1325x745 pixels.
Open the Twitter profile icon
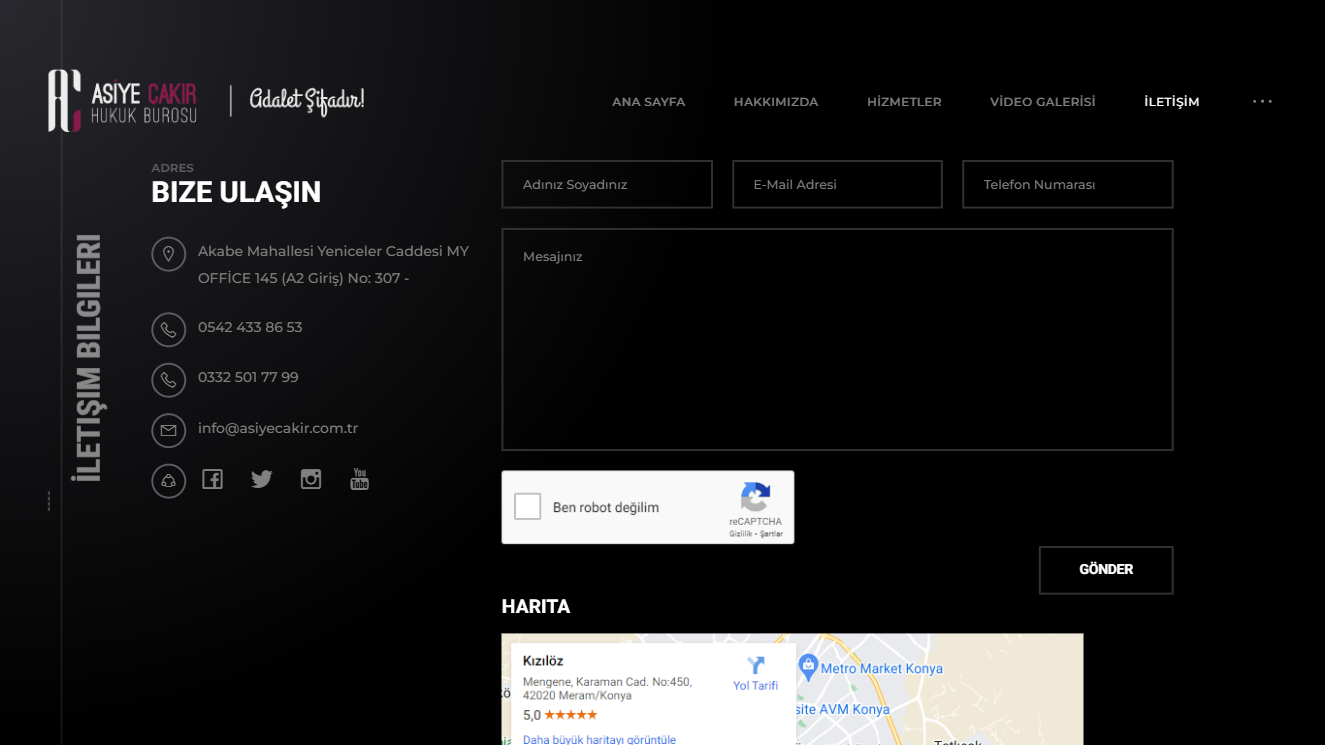[x=262, y=480]
